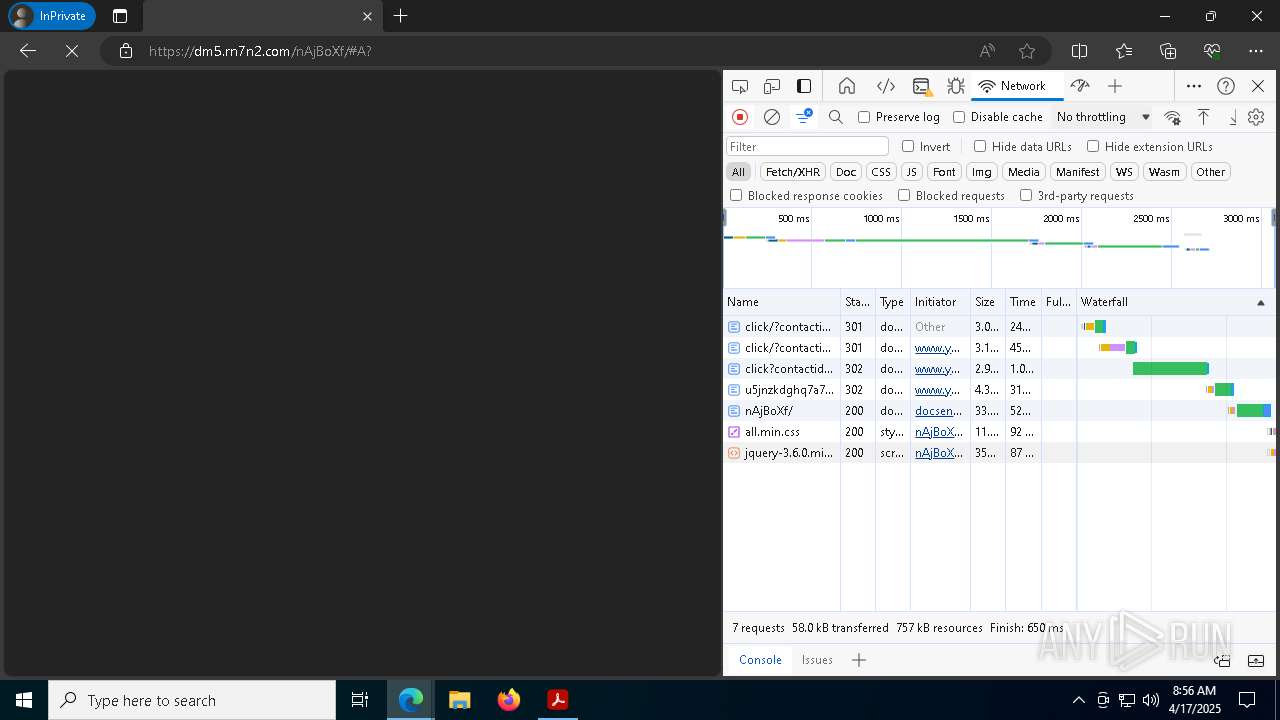
Task: Enable Preserve log checkbox
Action: [865, 117]
